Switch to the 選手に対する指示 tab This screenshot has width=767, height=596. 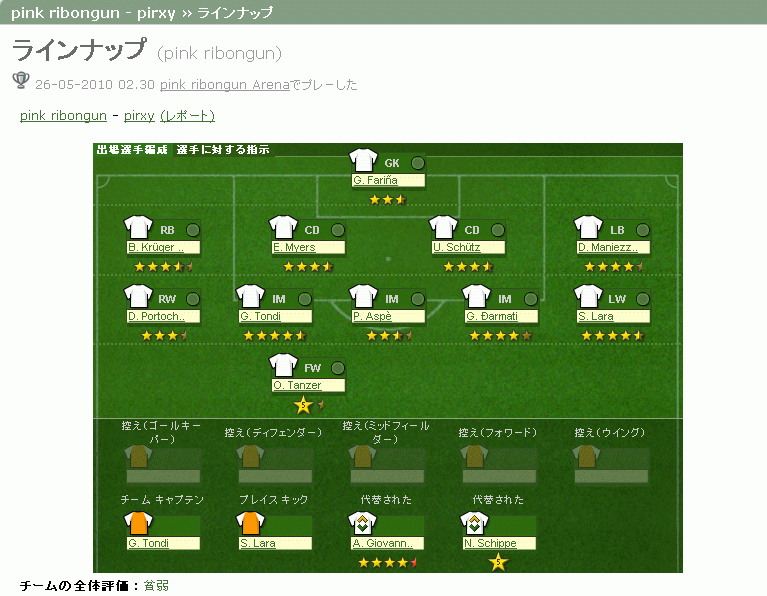click(x=223, y=150)
